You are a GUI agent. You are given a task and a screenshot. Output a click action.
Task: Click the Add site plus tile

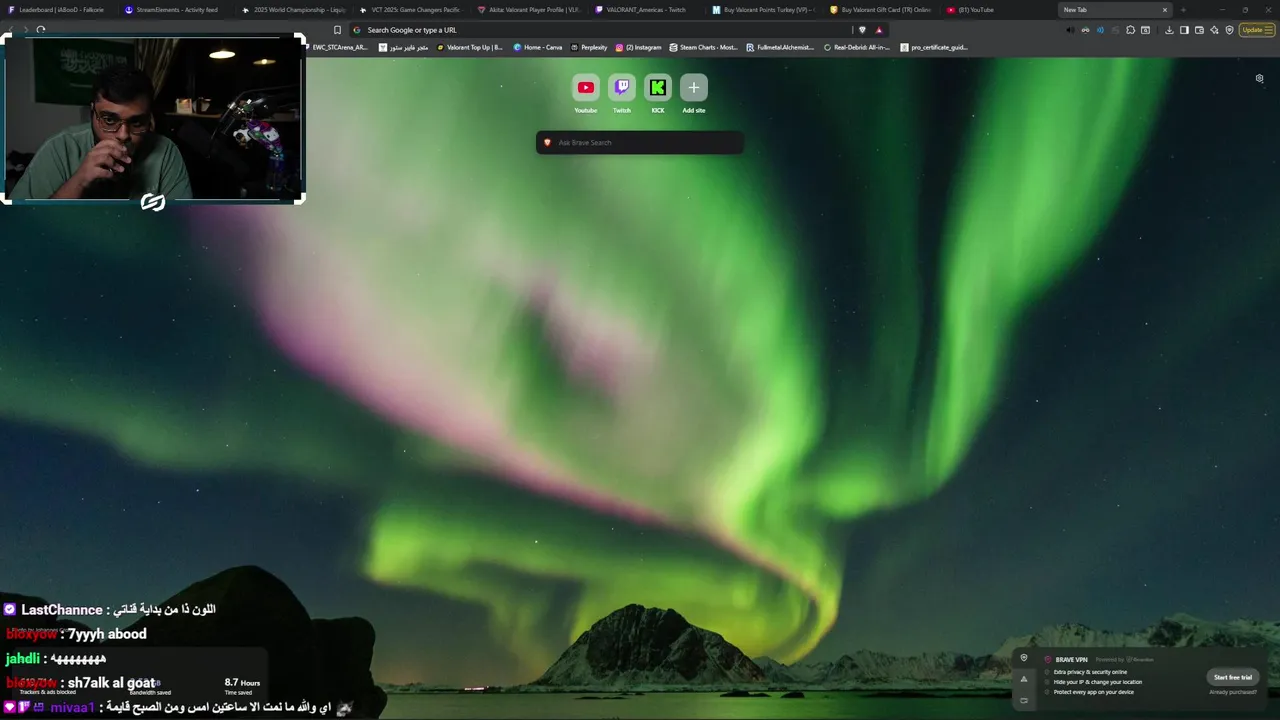click(x=694, y=88)
